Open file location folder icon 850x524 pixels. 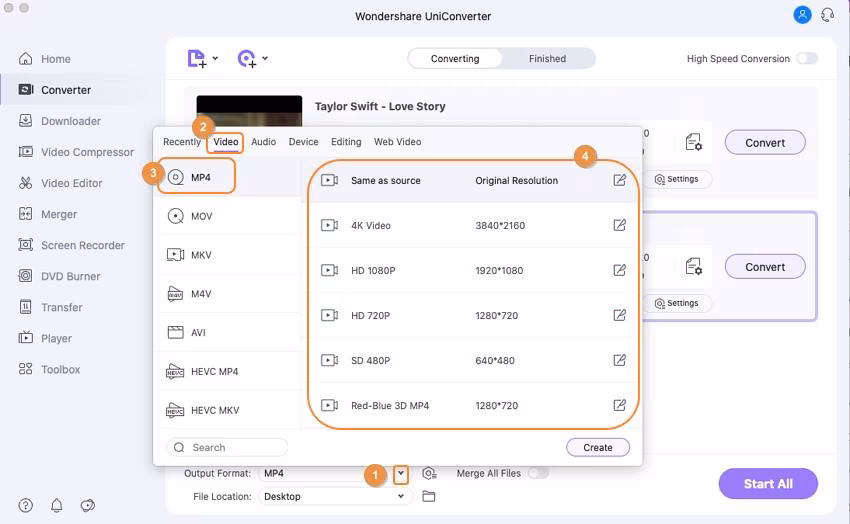point(429,496)
